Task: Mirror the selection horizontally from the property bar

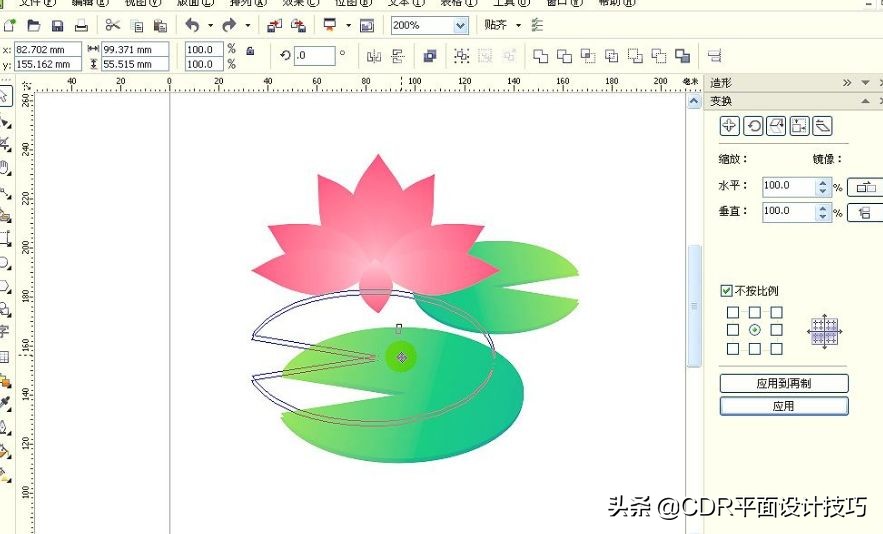Action: [x=374, y=56]
